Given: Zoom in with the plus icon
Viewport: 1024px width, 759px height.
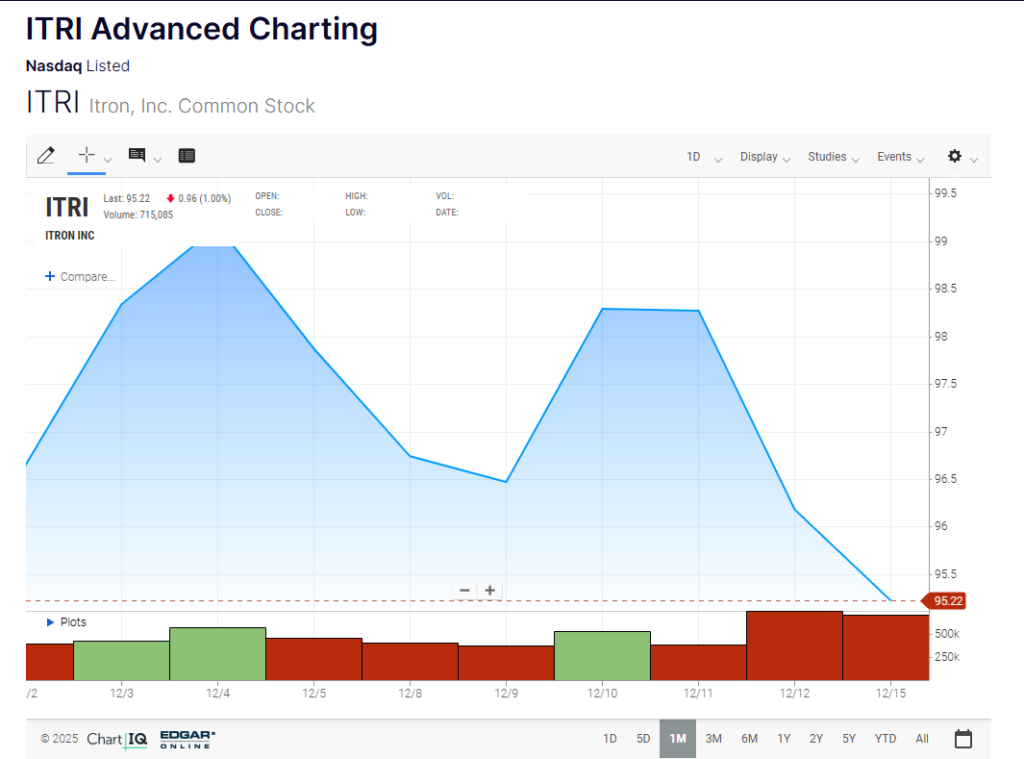Looking at the screenshot, I should pos(490,591).
